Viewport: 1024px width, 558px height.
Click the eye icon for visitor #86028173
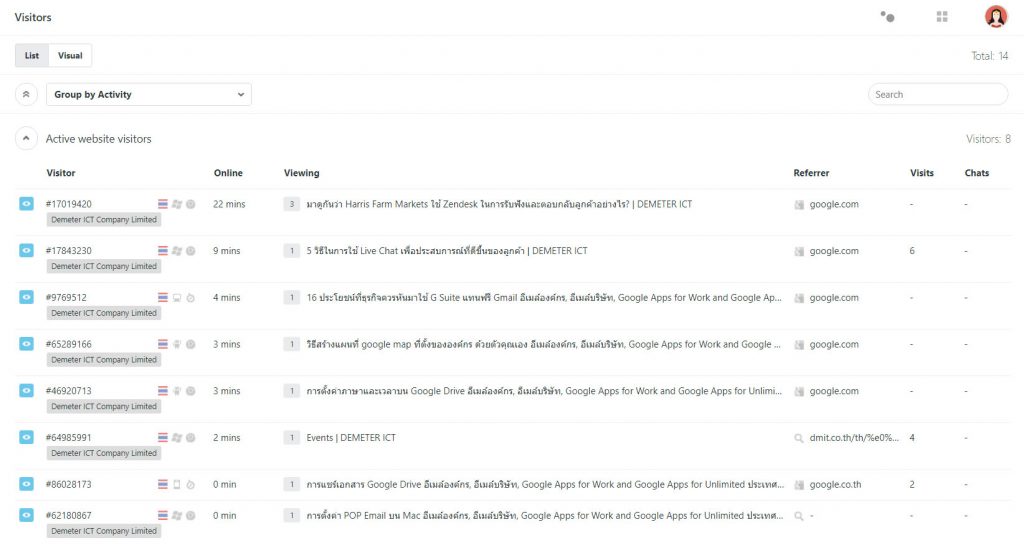26,484
